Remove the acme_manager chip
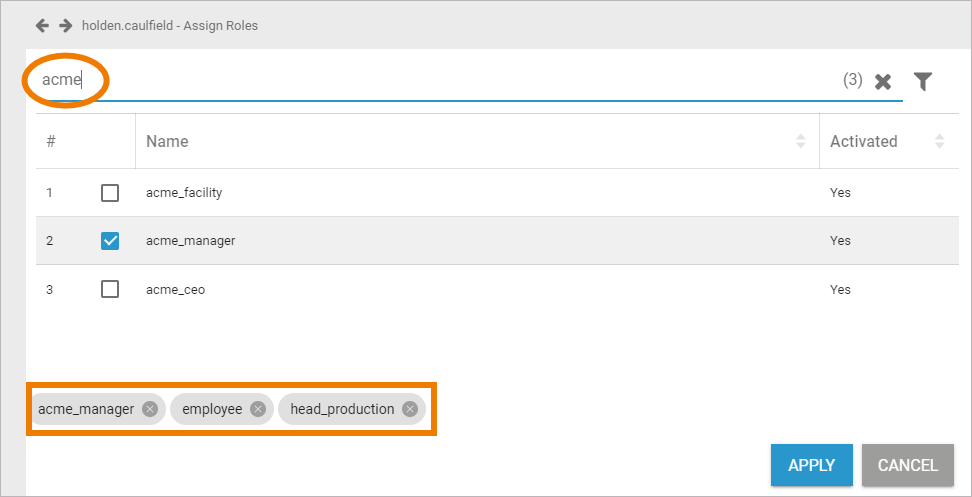The height and width of the screenshot is (497, 972). (x=149, y=409)
